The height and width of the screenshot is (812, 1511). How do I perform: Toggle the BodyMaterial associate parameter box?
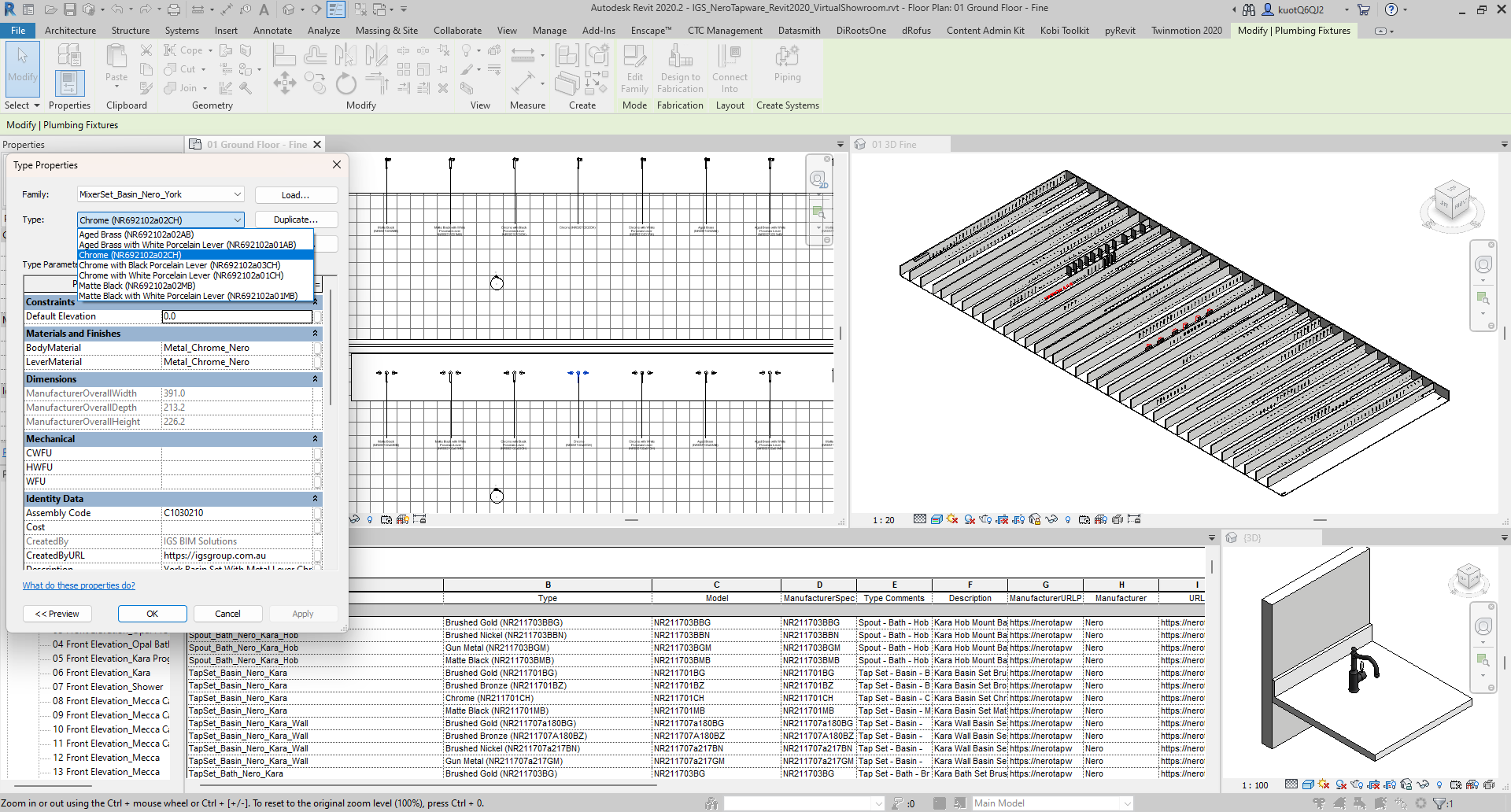[318, 348]
